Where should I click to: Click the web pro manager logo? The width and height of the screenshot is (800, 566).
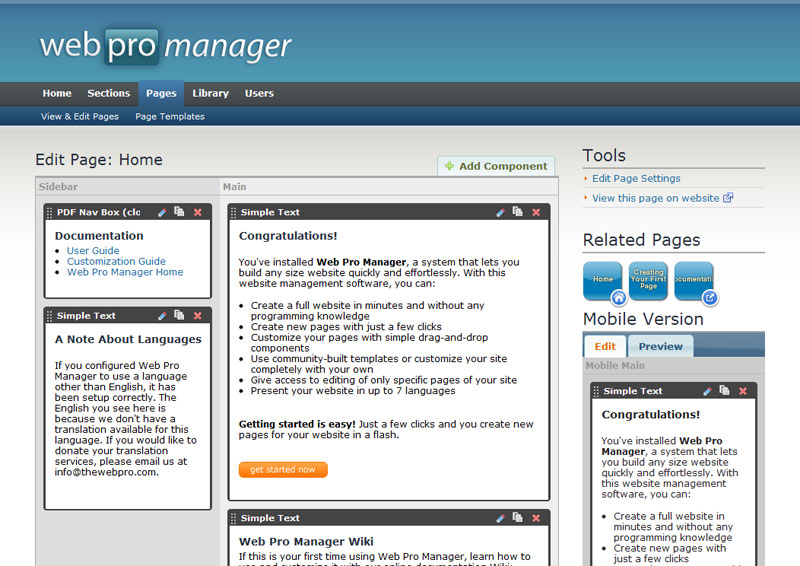[x=165, y=45]
